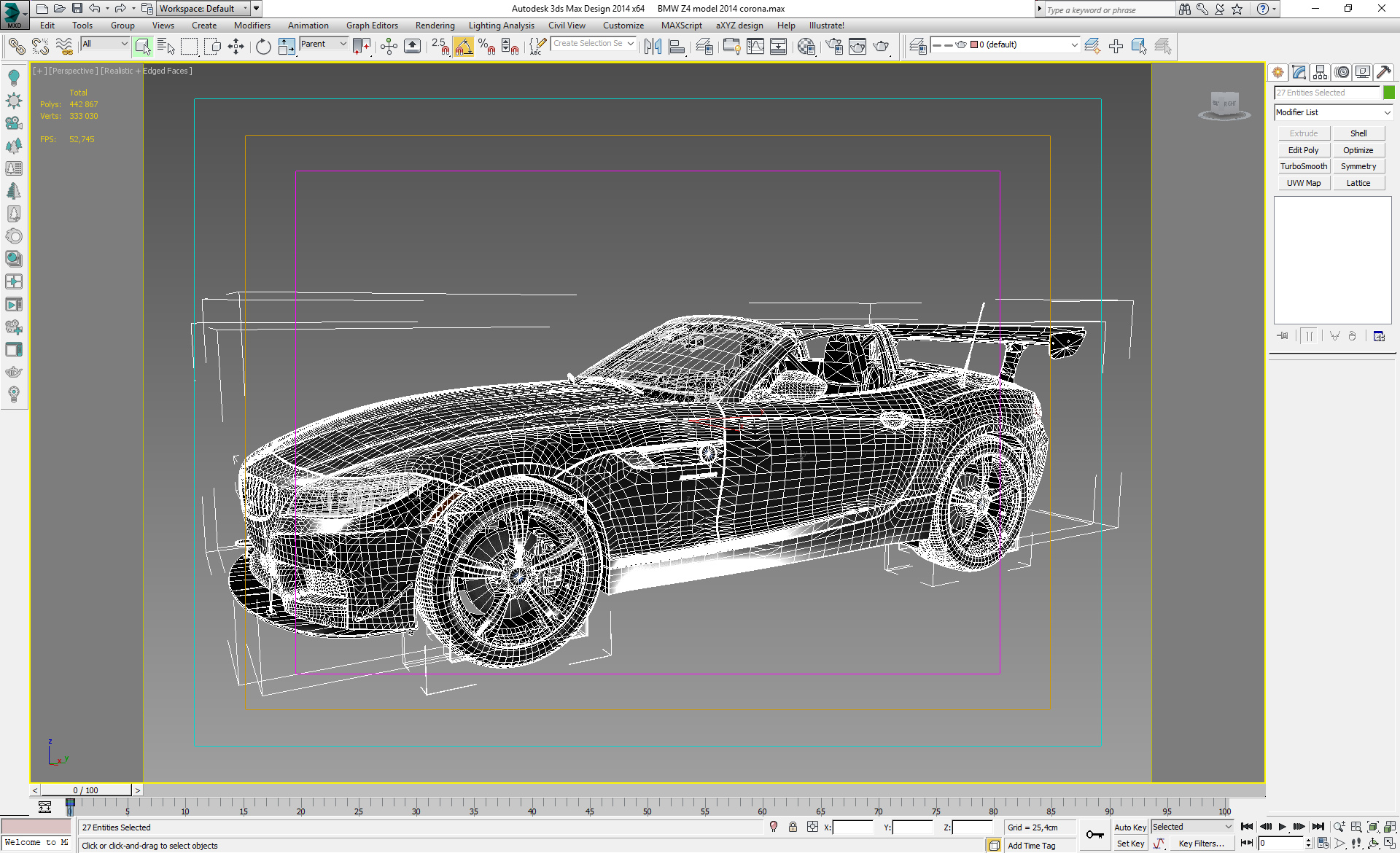Click the Render Setup teapot icon
1400x853 pixels.
coord(833,47)
